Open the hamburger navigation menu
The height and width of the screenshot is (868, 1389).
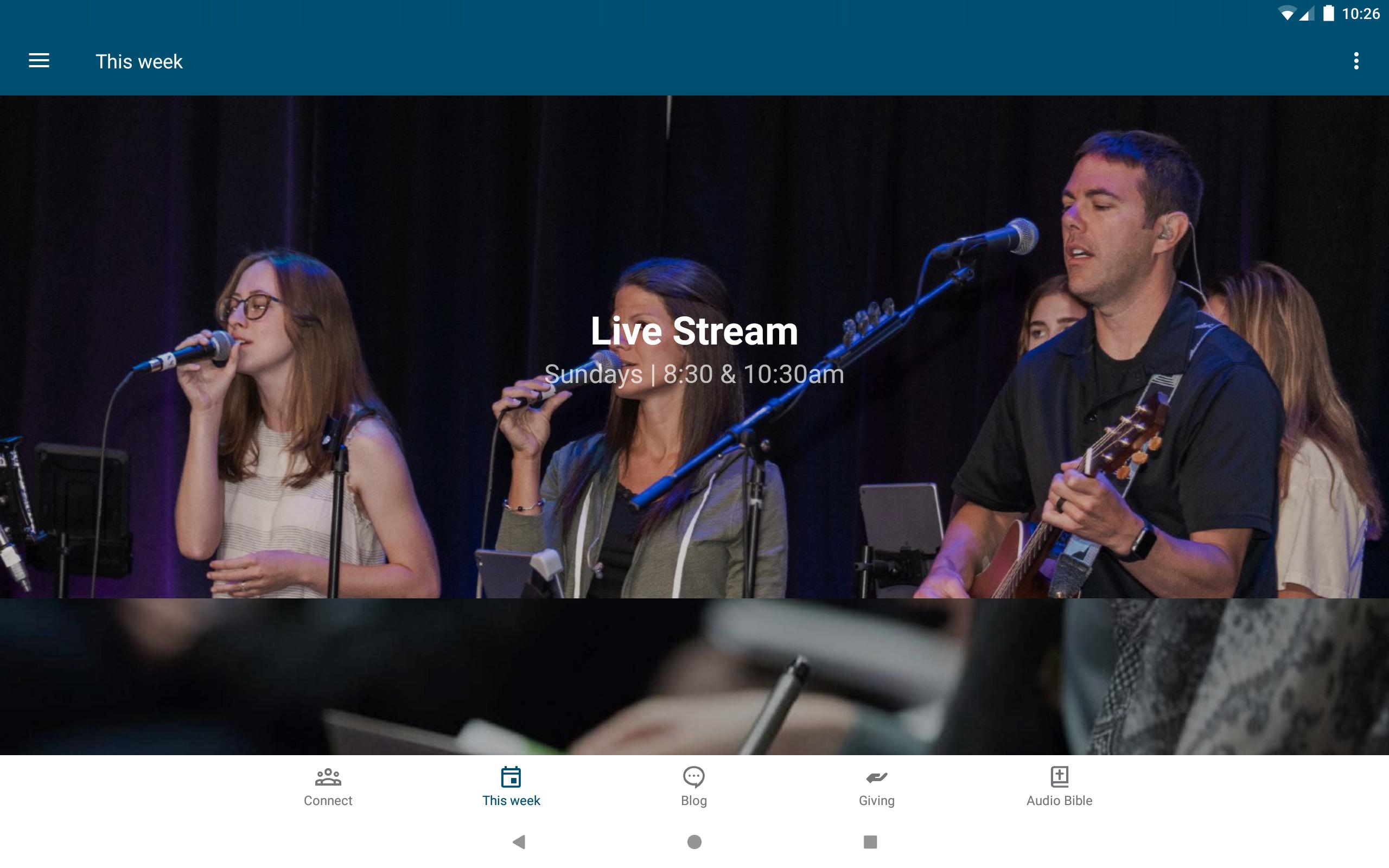coord(39,61)
